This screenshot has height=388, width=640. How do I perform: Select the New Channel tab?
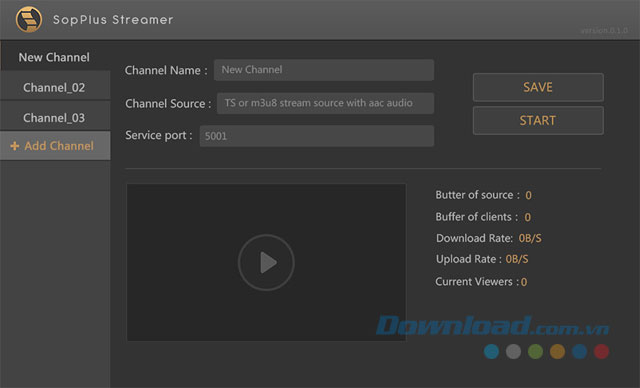coord(55,57)
